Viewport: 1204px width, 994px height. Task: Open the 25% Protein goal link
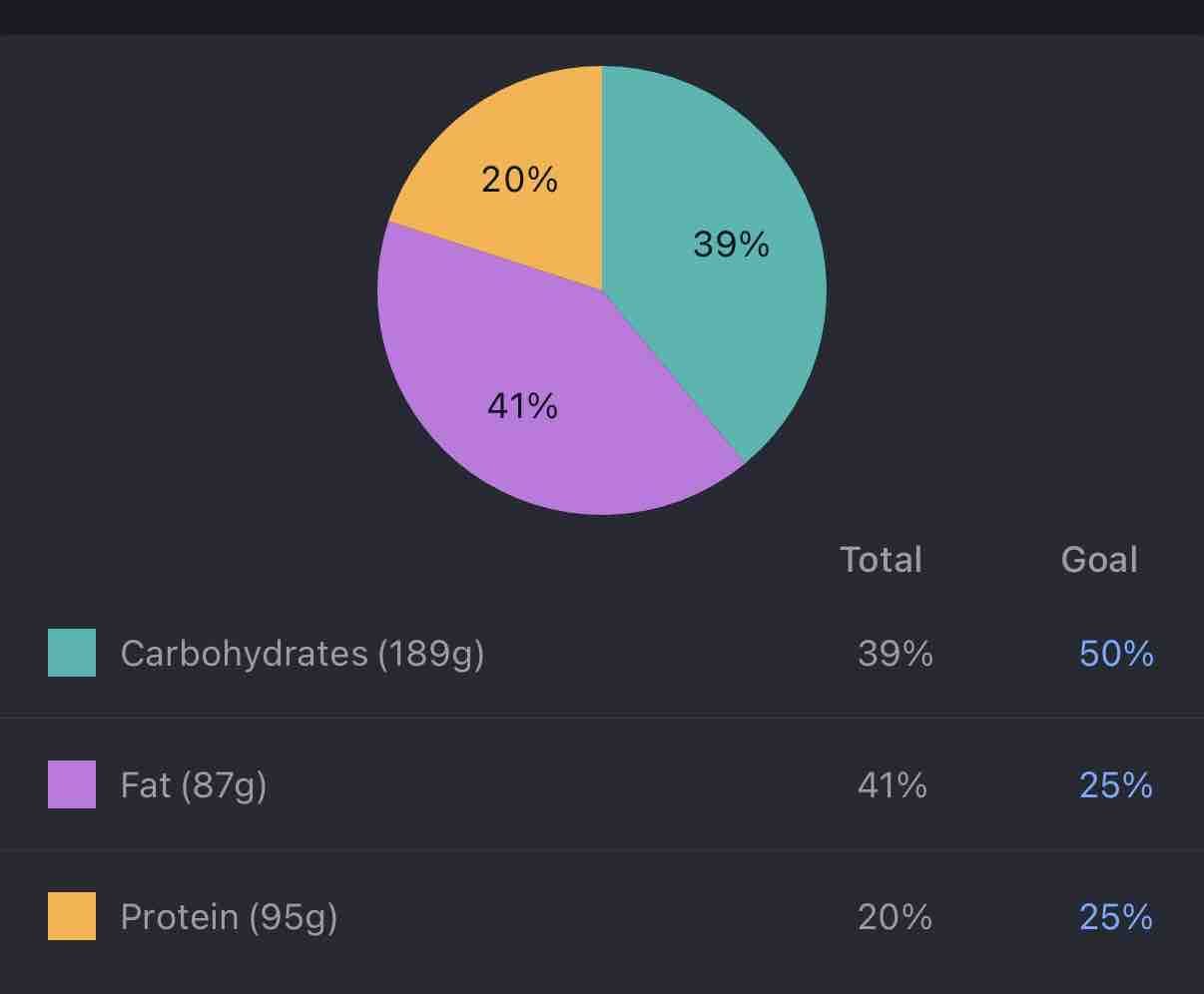[x=1116, y=917]
